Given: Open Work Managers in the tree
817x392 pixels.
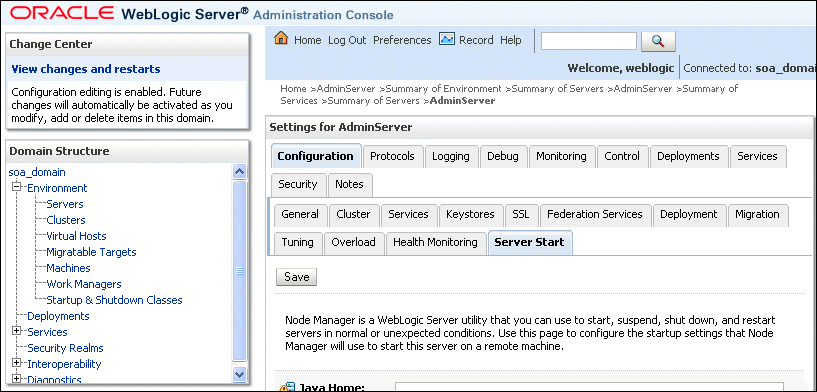Looking at the screenshot, I should tap(84, 284).
